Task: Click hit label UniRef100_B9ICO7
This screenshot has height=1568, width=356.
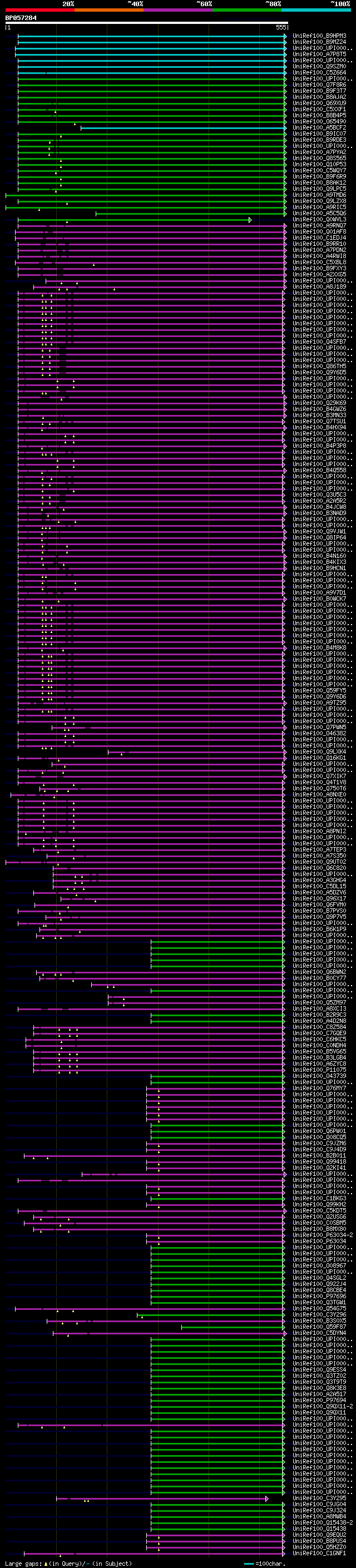Action: (x=319, y=134)
